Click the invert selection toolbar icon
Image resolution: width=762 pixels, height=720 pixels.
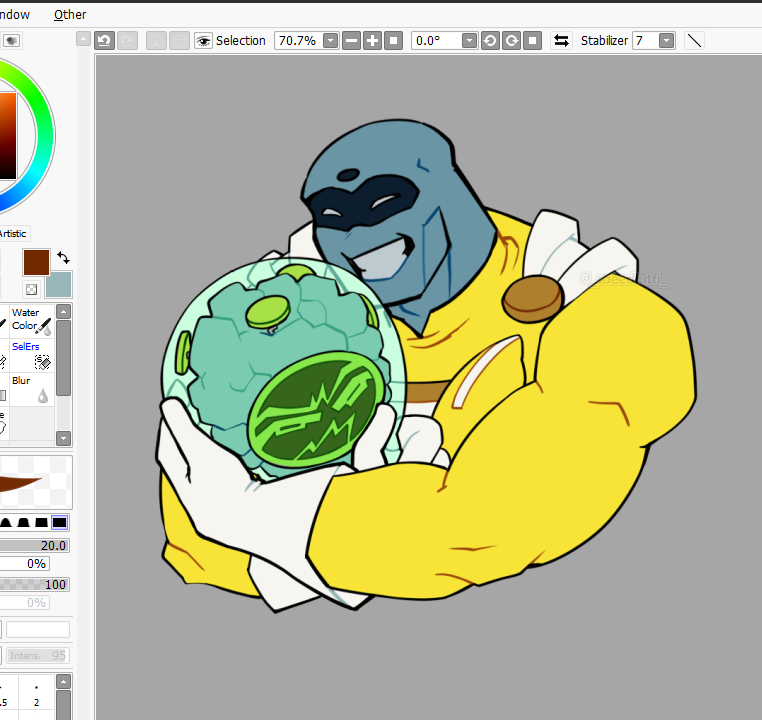179,40
